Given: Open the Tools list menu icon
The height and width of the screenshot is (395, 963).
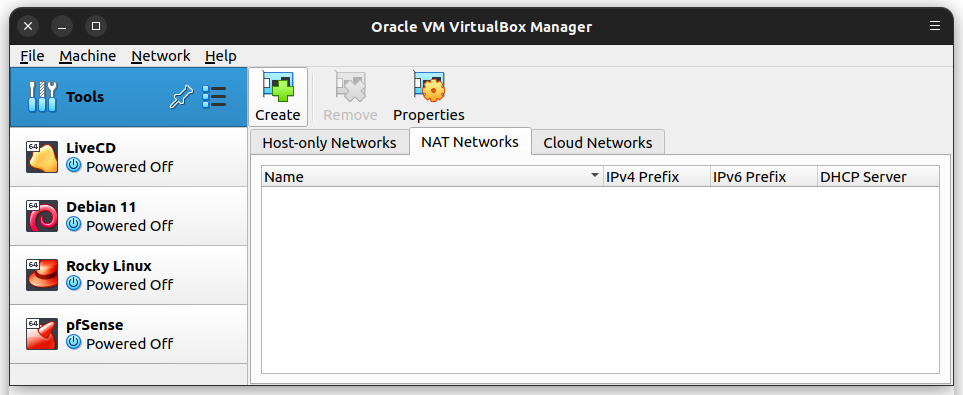Looking at the screenshot, I should pyautogui.click(x=214, y=97).
